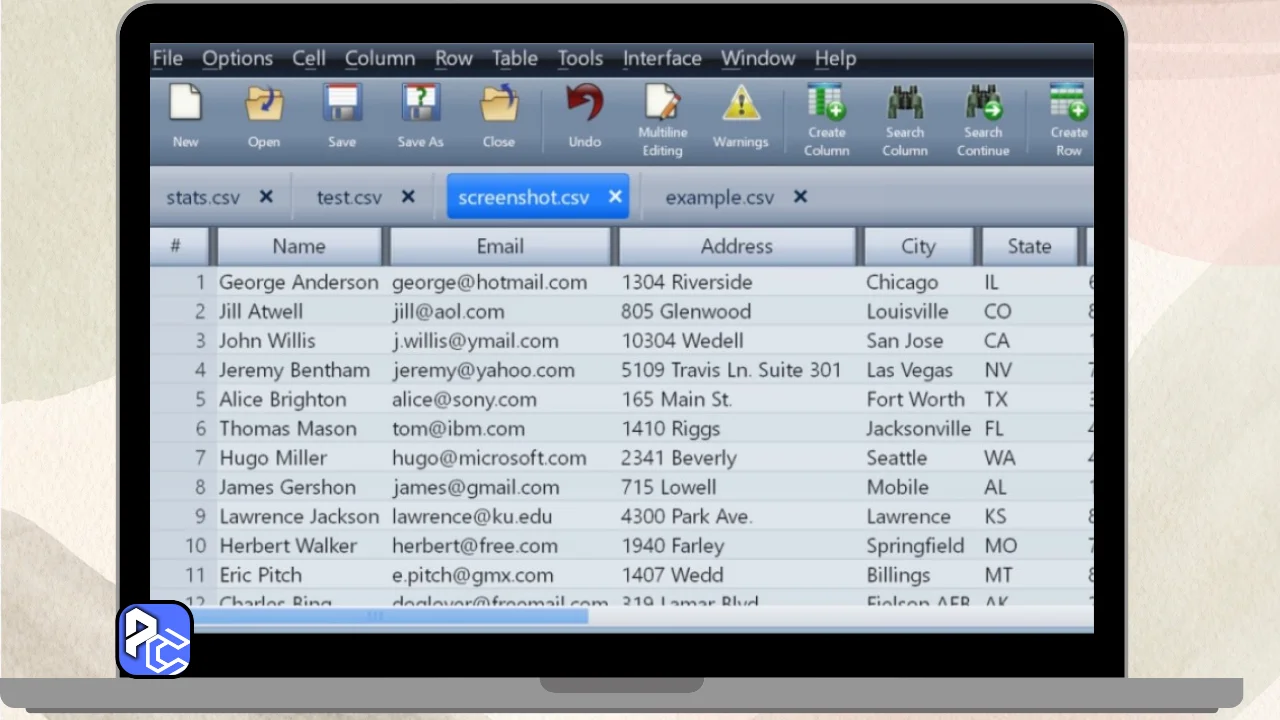Open the Tools menu
The height and width of the screenshot is (720, 1280).
[580, 59]
